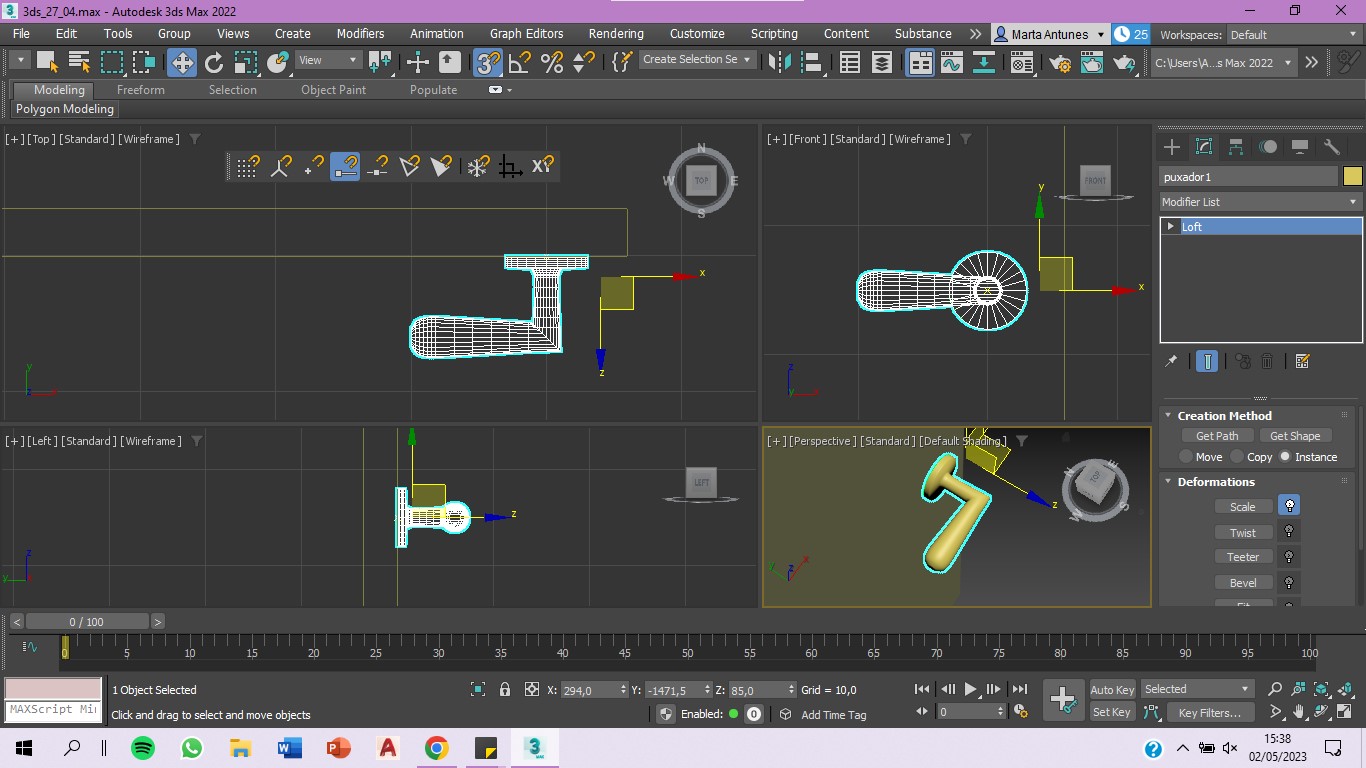Switch to the Hierarchy panel icon
Image resolution: width=1366 pixels, height=768 pixels.
1236,147
